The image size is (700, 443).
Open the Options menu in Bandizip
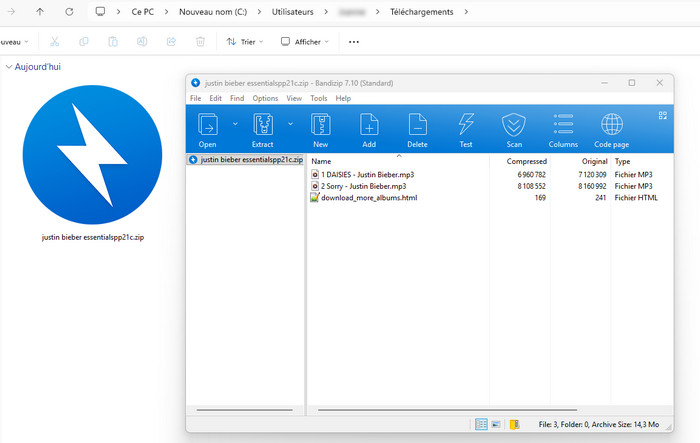pyautogui.click(x=265, y=98)
